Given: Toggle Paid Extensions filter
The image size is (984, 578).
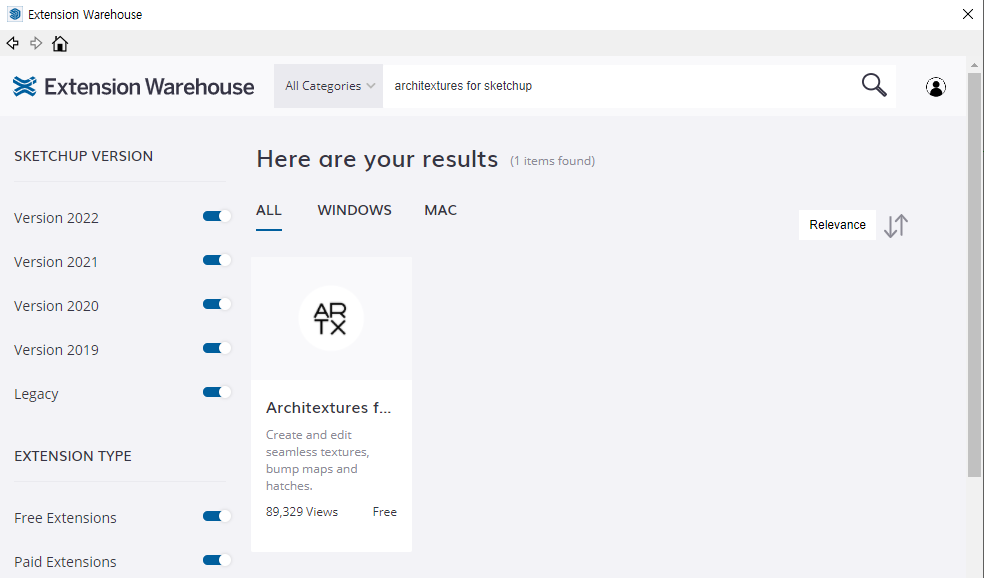Looking at the screenshot, I should coord(217,560).
